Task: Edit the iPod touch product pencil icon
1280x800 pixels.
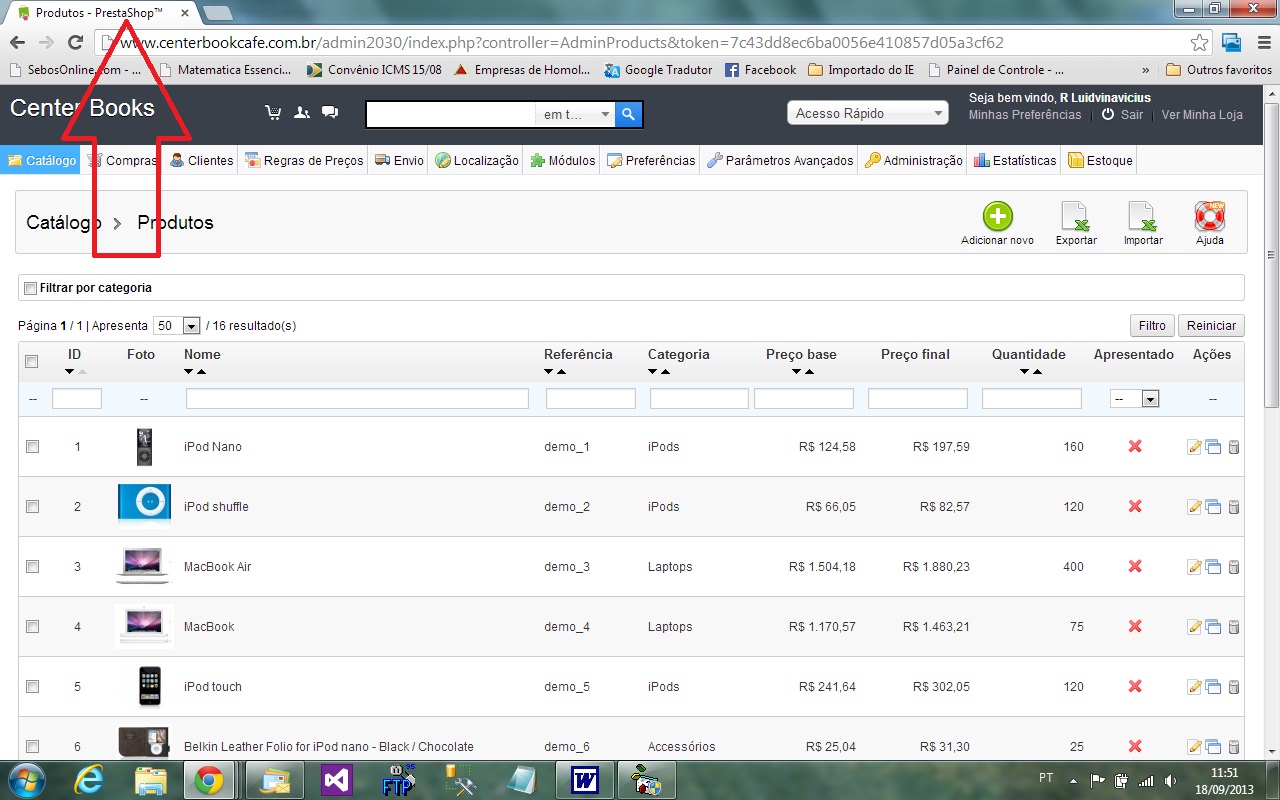Action: point(1194,687)
